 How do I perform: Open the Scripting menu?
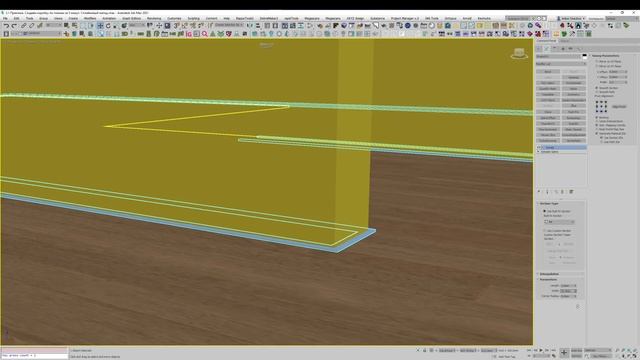pos(193,18)
